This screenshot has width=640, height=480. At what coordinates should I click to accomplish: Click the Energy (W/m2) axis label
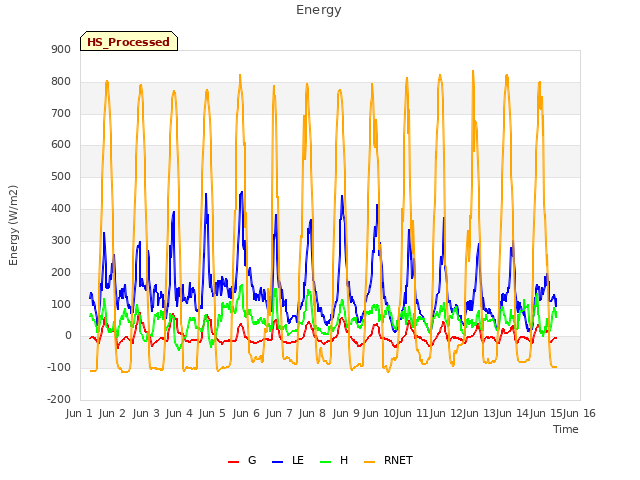pyautogui.click(x=13, y=225)
